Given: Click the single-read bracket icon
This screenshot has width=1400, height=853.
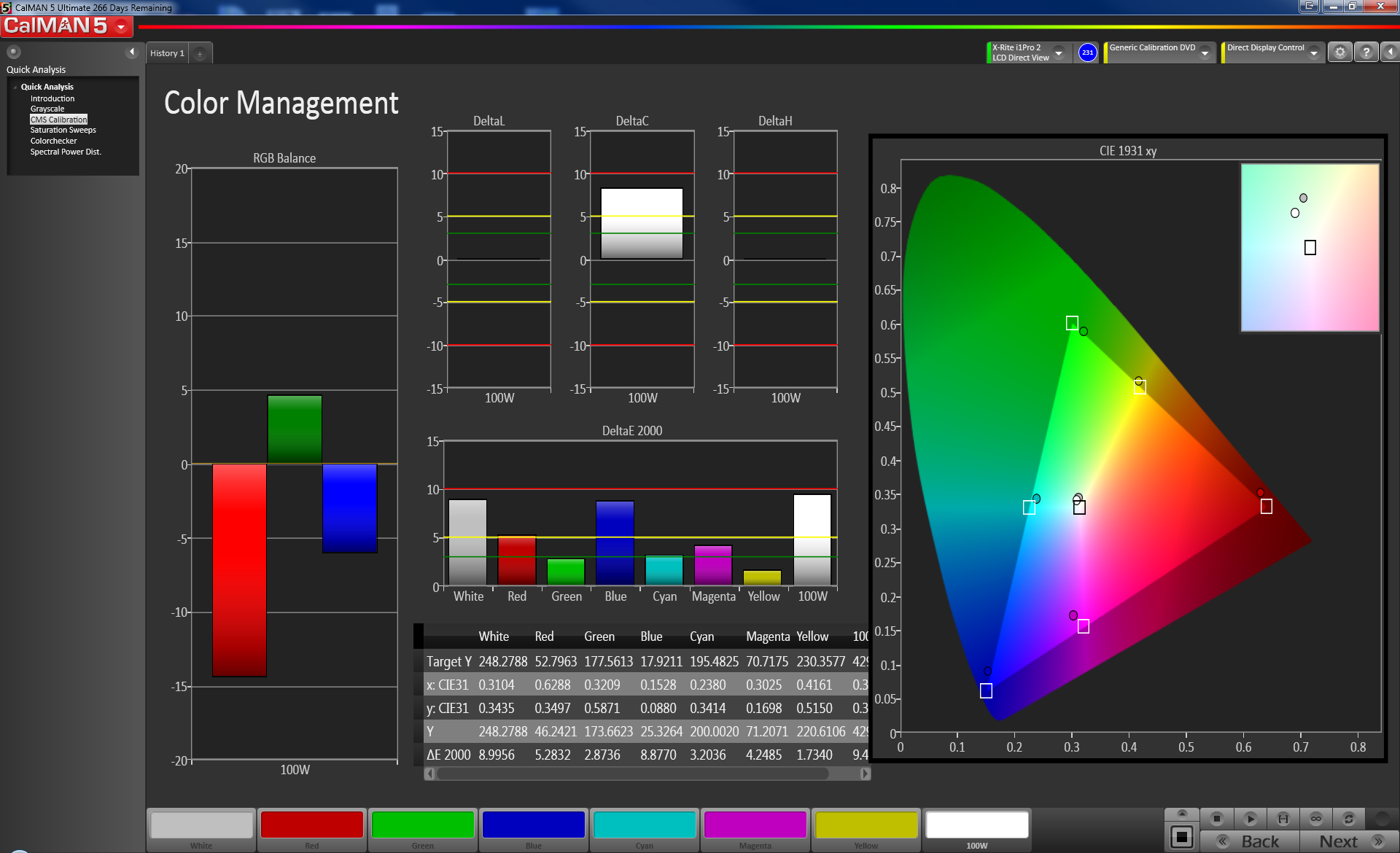Looking at the screenshot, I should tap(1283, 819).
